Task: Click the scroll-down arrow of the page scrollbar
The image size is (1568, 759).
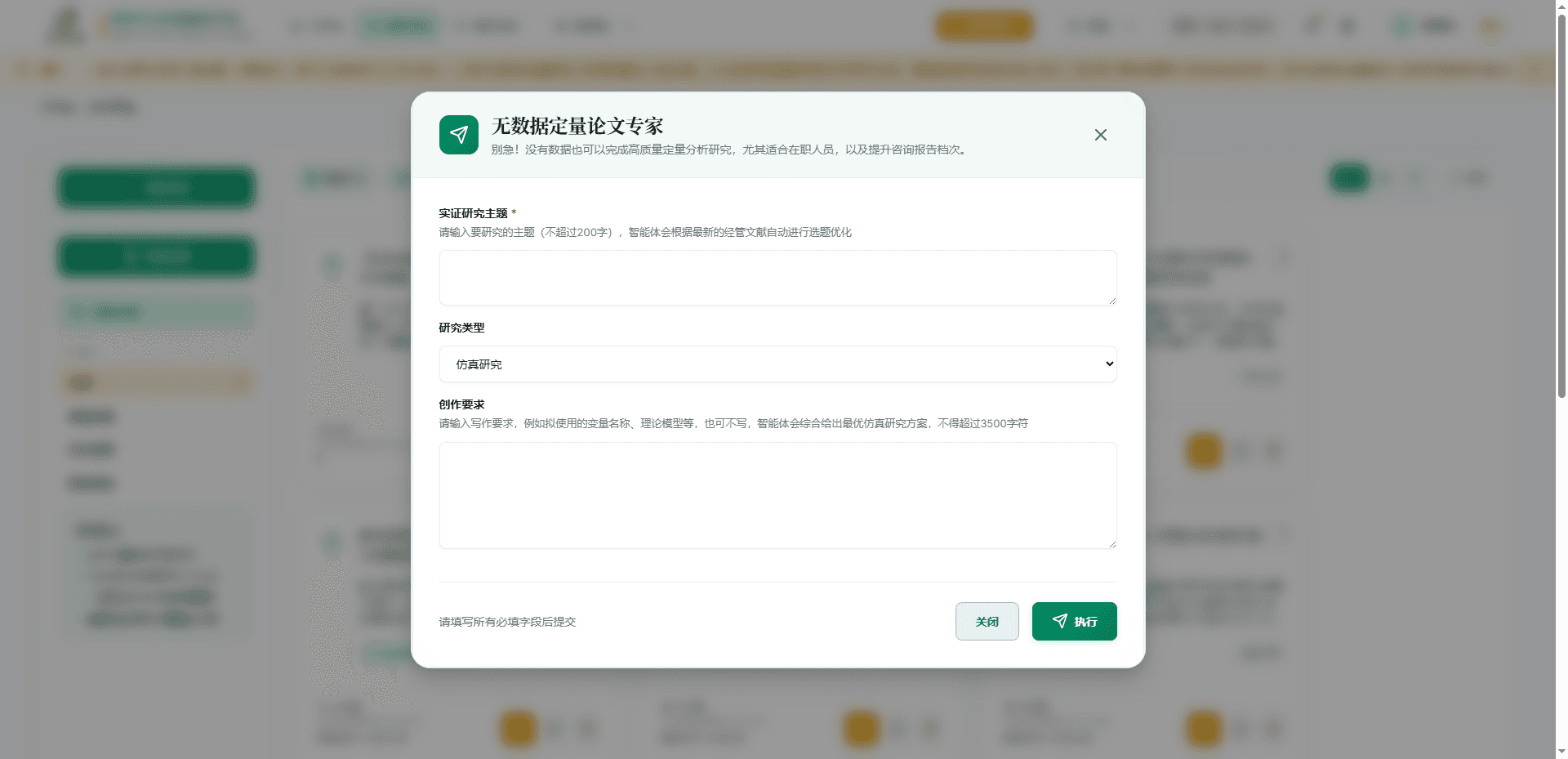Action: [1561, 752]
